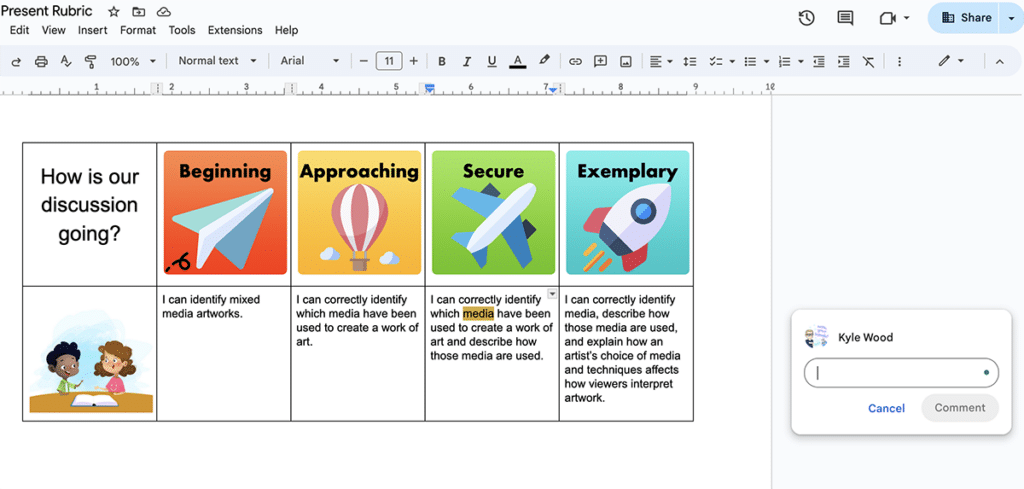This screenshot has width=1024, height=489.
Task: Toggle underline formatting
Action: point(492,61)
